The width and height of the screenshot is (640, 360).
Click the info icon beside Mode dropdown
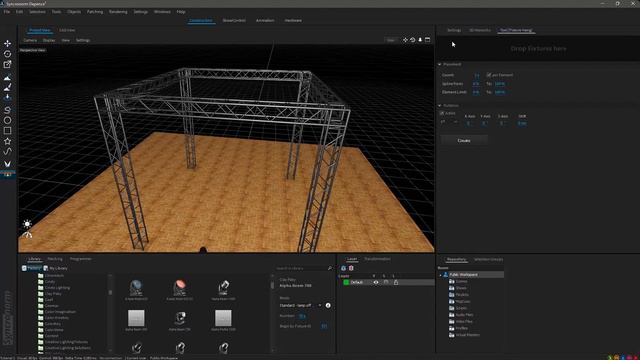click(x=328, y=305)
